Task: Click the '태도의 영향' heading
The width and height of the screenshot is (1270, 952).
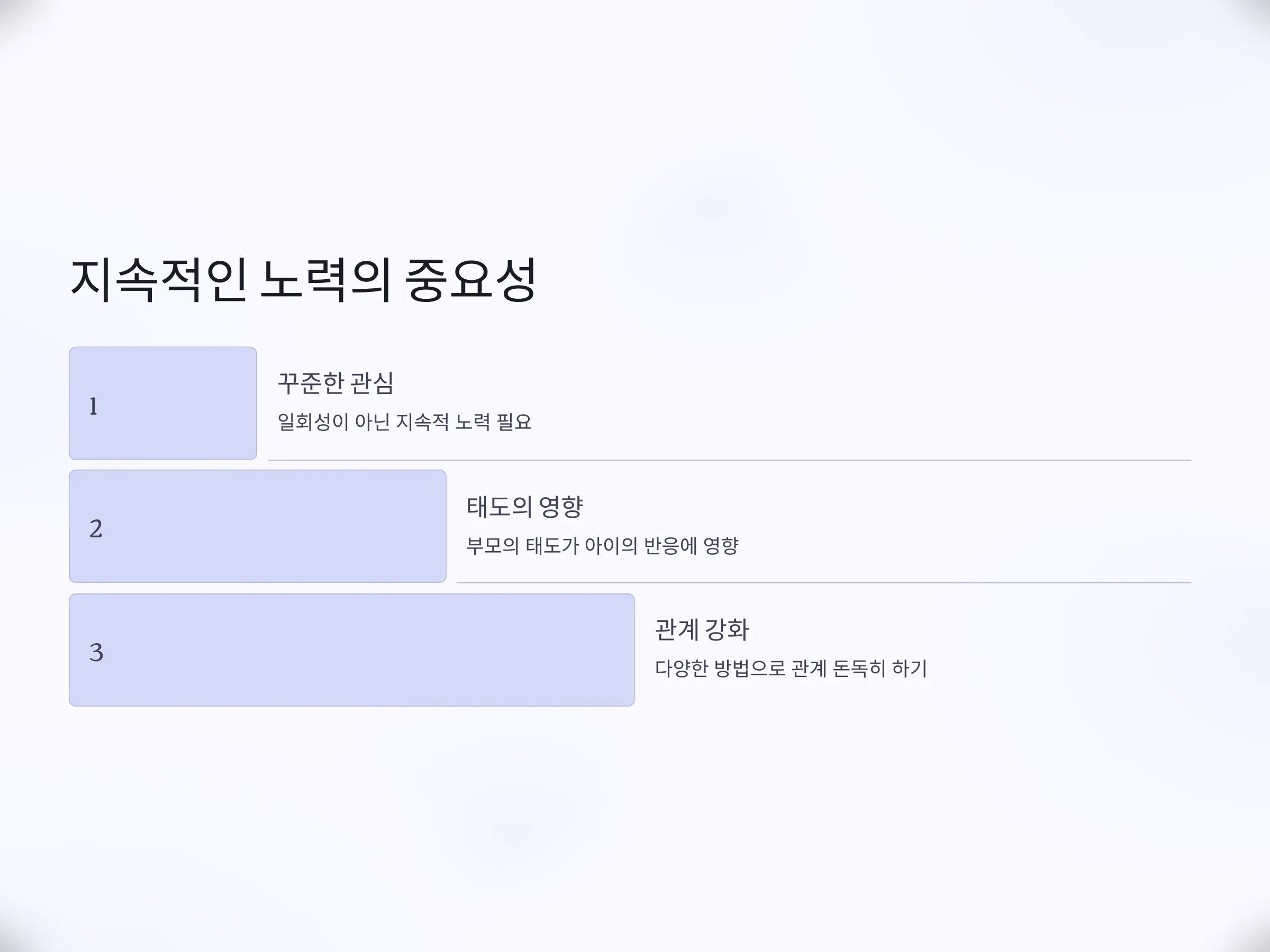Action: pyautogui.click(x=525, y=507)
